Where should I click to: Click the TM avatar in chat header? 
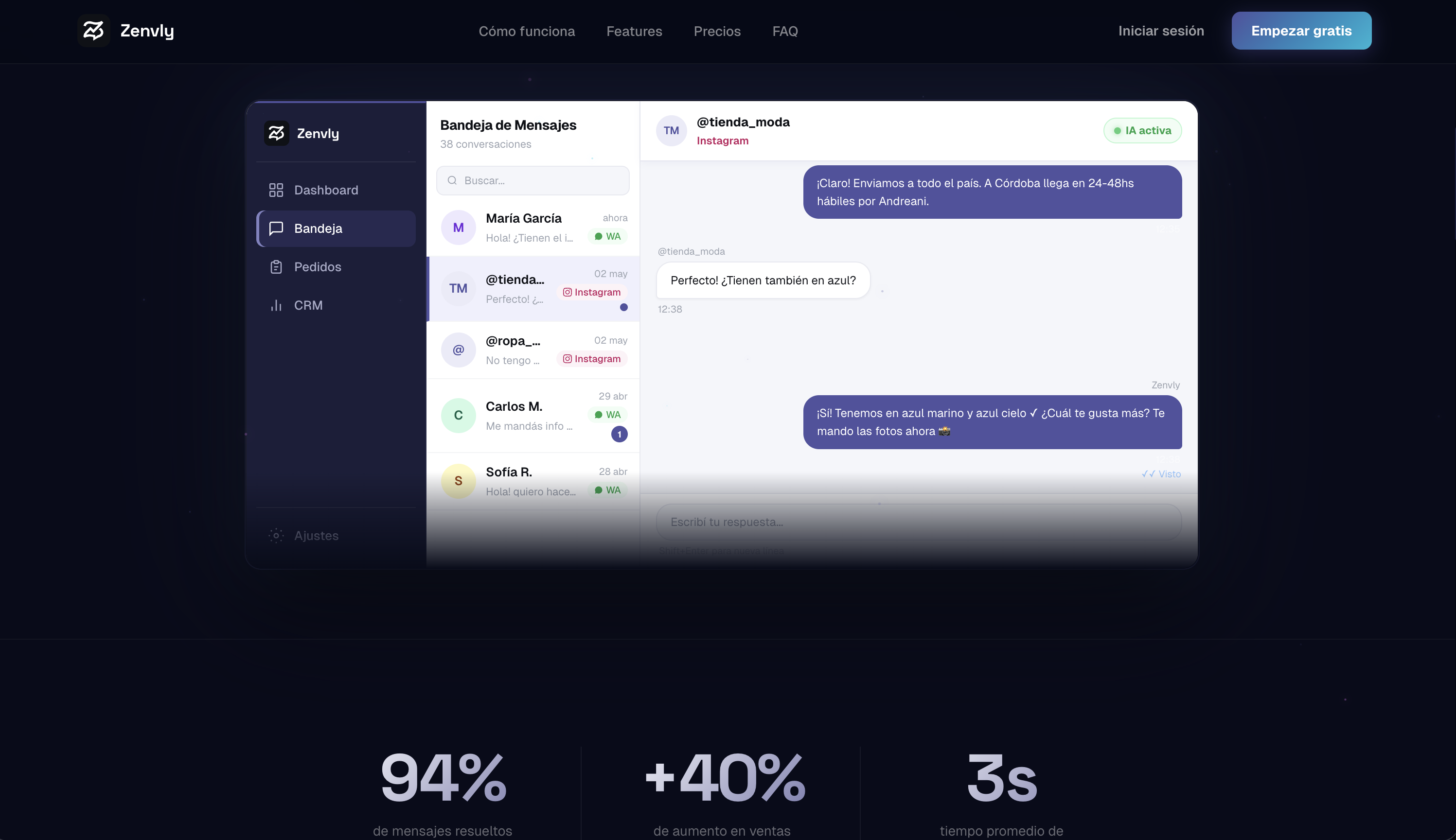(x=671, y=130)
